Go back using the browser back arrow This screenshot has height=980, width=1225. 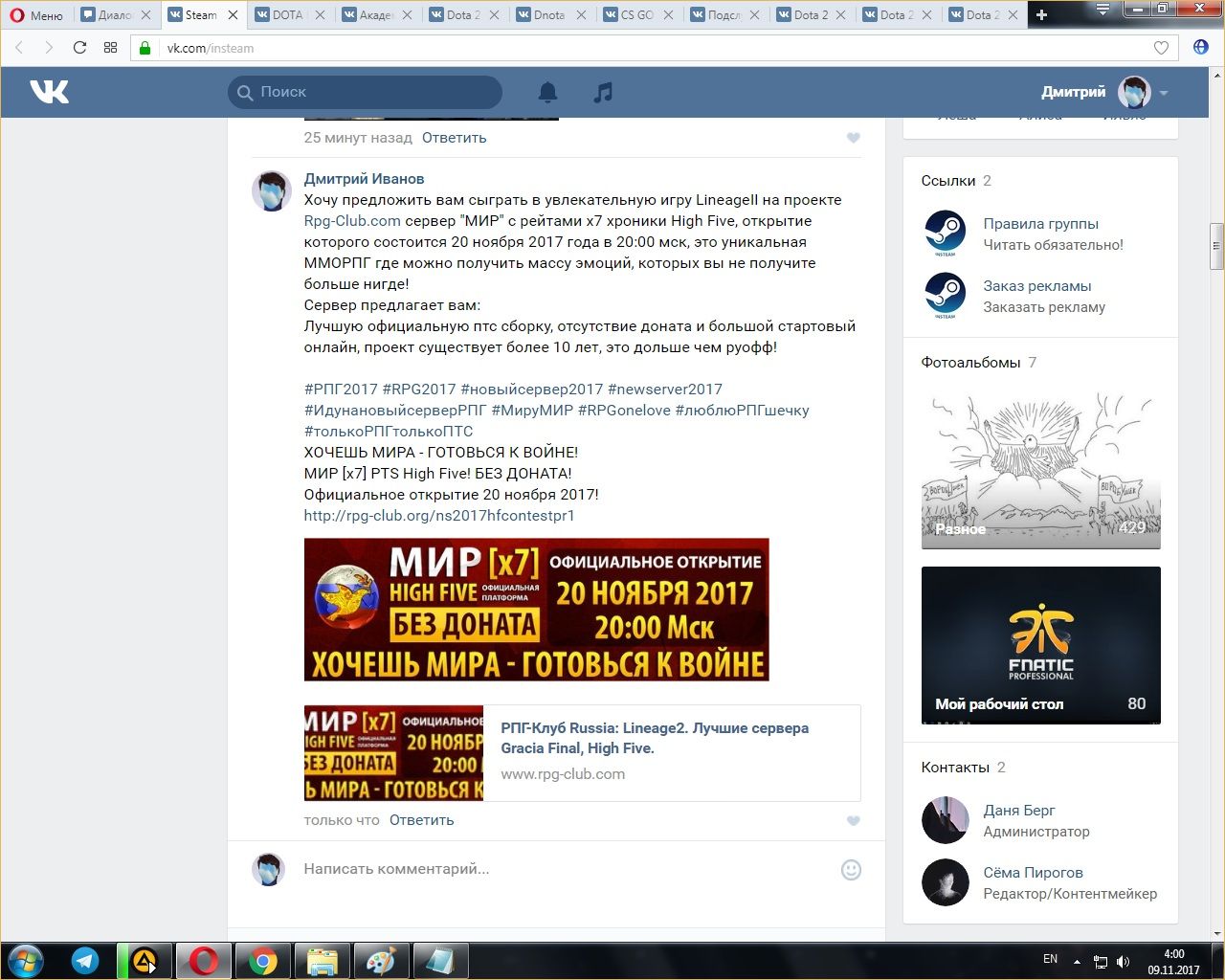click(x=19, y=48)
